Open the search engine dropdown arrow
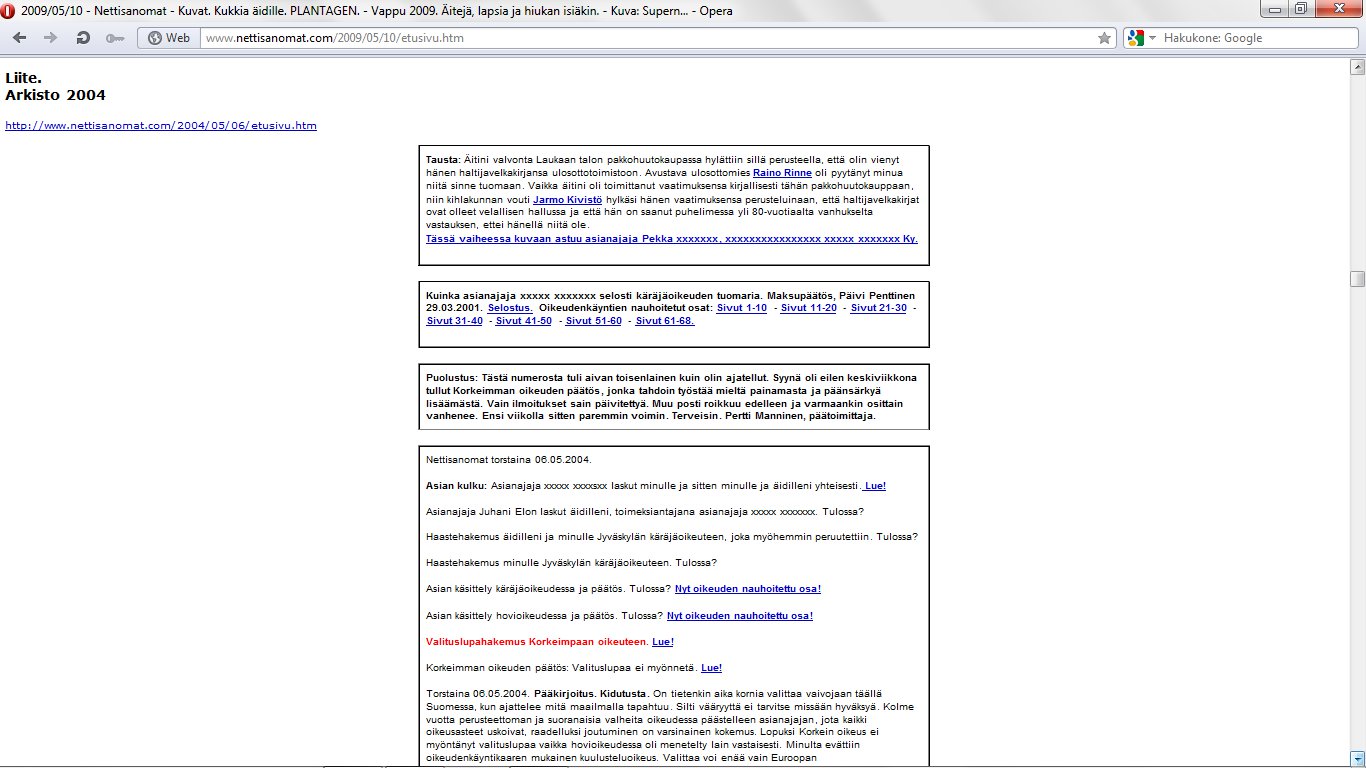This screenshot has height=768, width=1366. [1152, 38]
